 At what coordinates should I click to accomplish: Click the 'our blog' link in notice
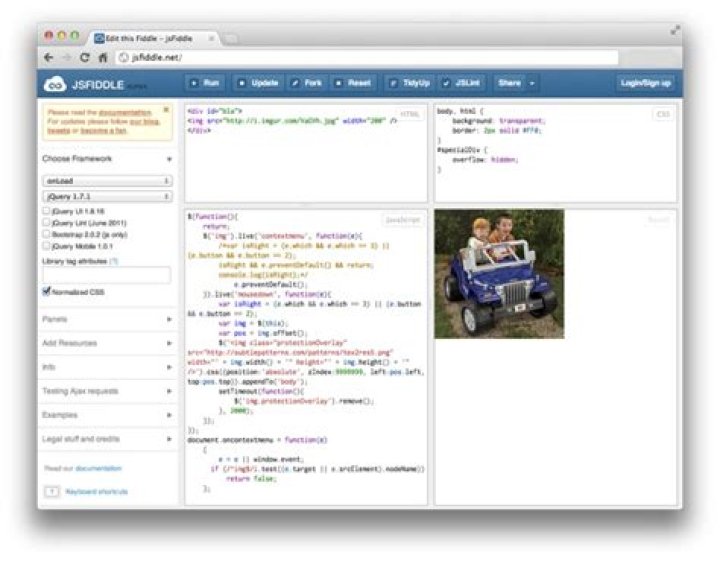(x=144, y=122)
